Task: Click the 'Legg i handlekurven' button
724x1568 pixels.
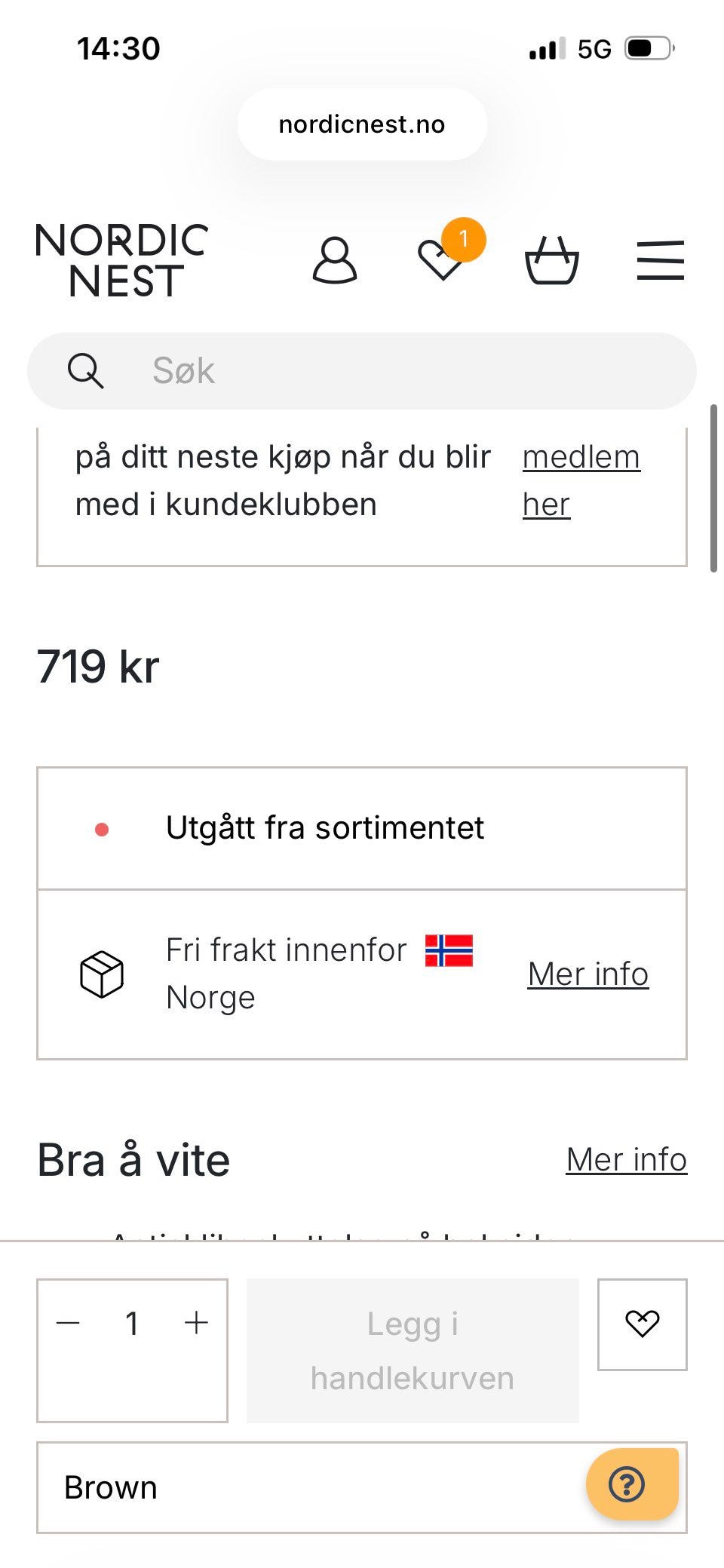Action: point(413,1350)
